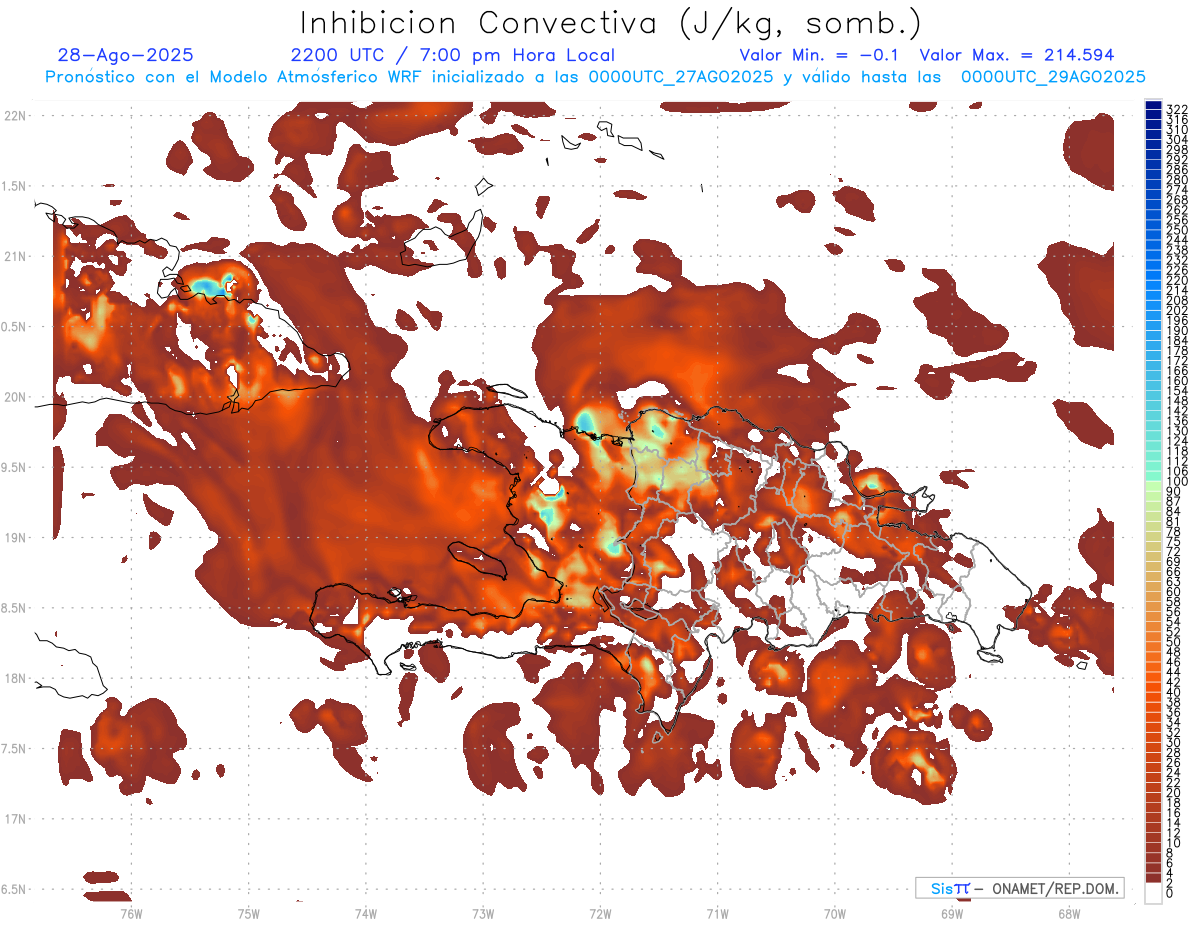Click the '6.5N' latitude label

[15, 889]
